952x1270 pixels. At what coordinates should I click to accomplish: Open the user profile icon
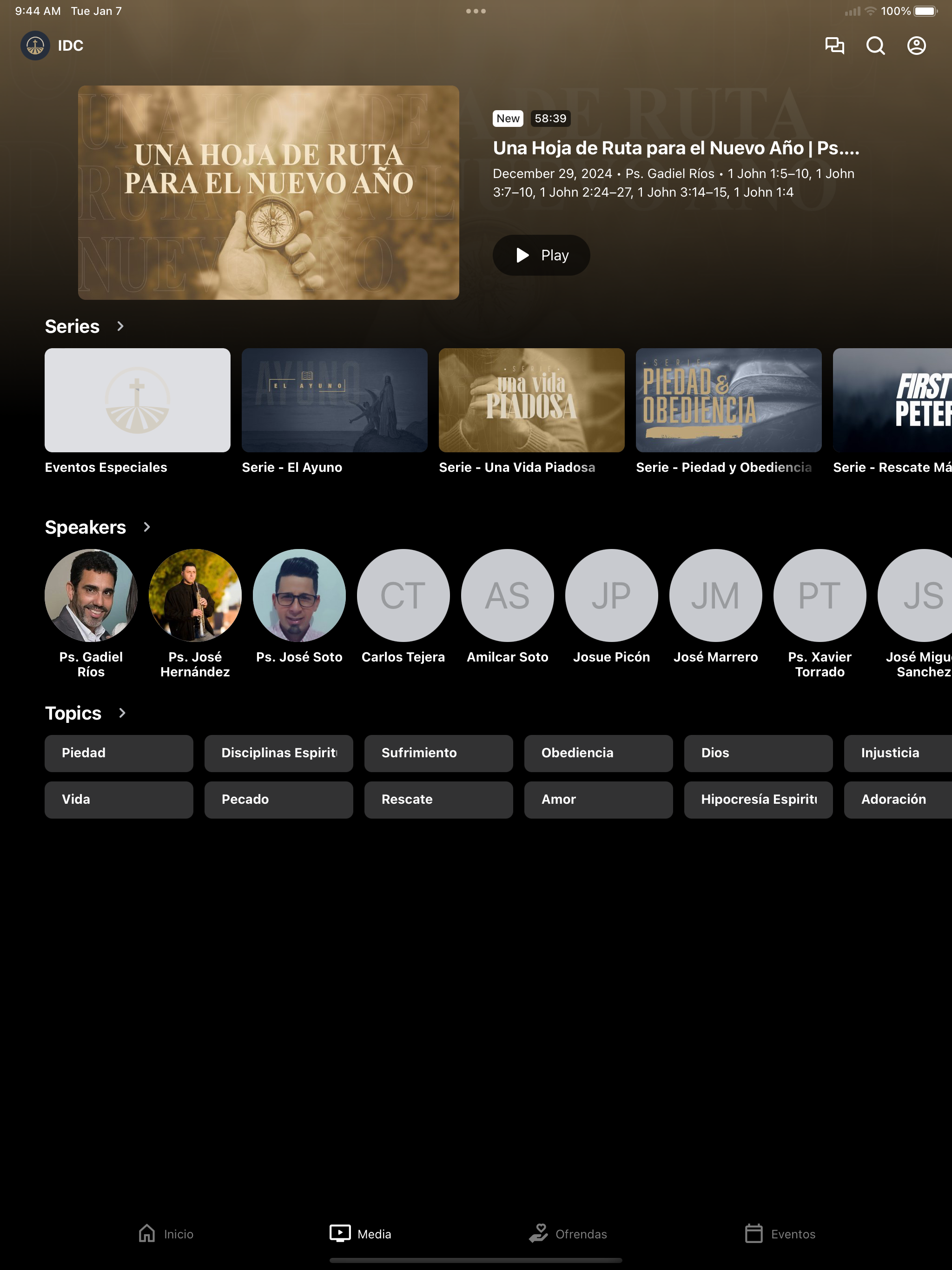pos(916,46)
